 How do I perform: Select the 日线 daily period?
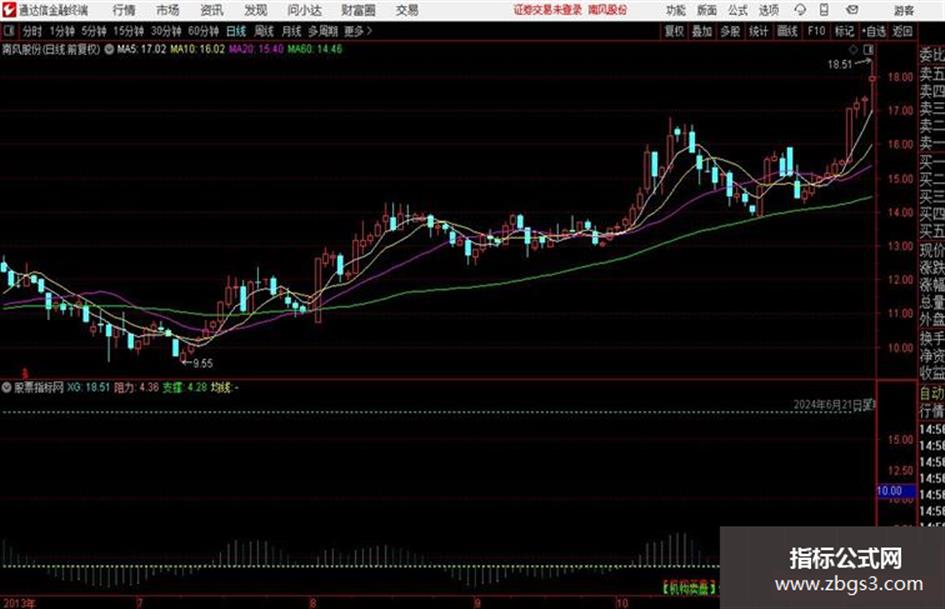point(236,31)
